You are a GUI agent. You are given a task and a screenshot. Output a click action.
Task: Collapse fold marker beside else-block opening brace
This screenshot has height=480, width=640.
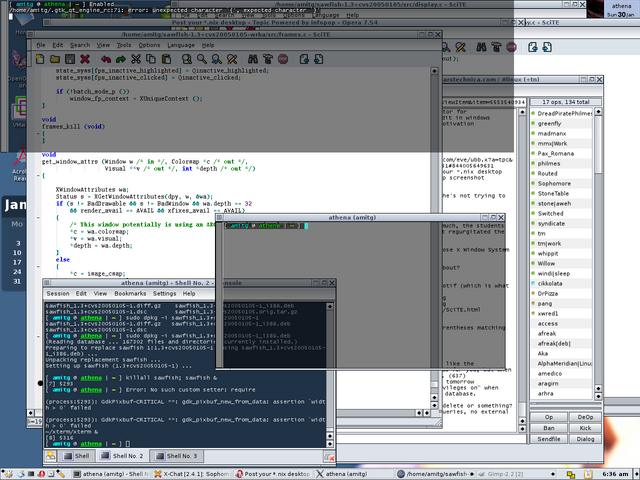[38, 267]
